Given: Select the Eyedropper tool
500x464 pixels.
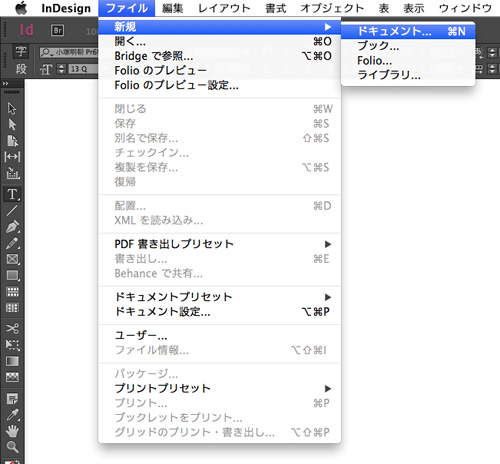Looking at the screenshot, I should coord(12,415).
